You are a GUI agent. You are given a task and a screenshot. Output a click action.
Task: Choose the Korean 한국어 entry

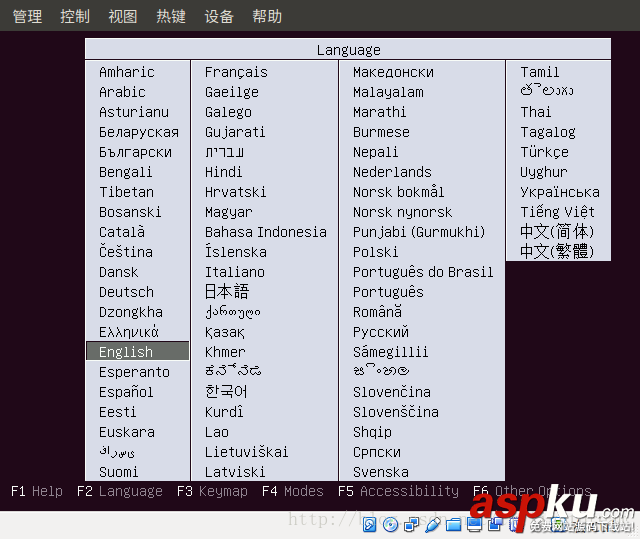[x=226, y=391]
